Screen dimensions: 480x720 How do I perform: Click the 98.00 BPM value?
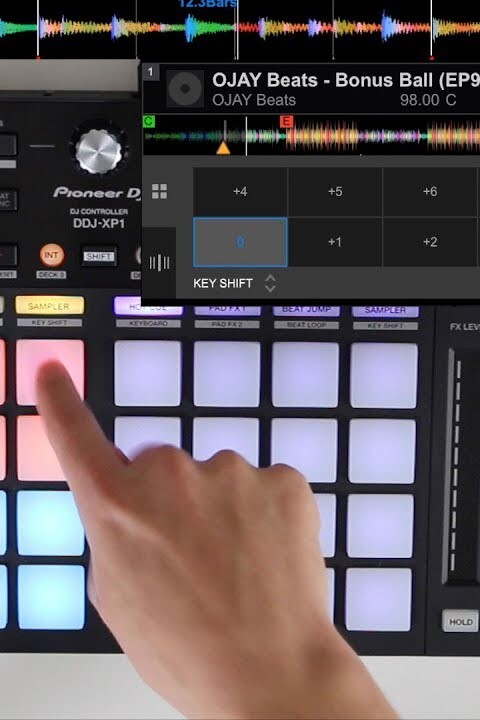[420, 100]
